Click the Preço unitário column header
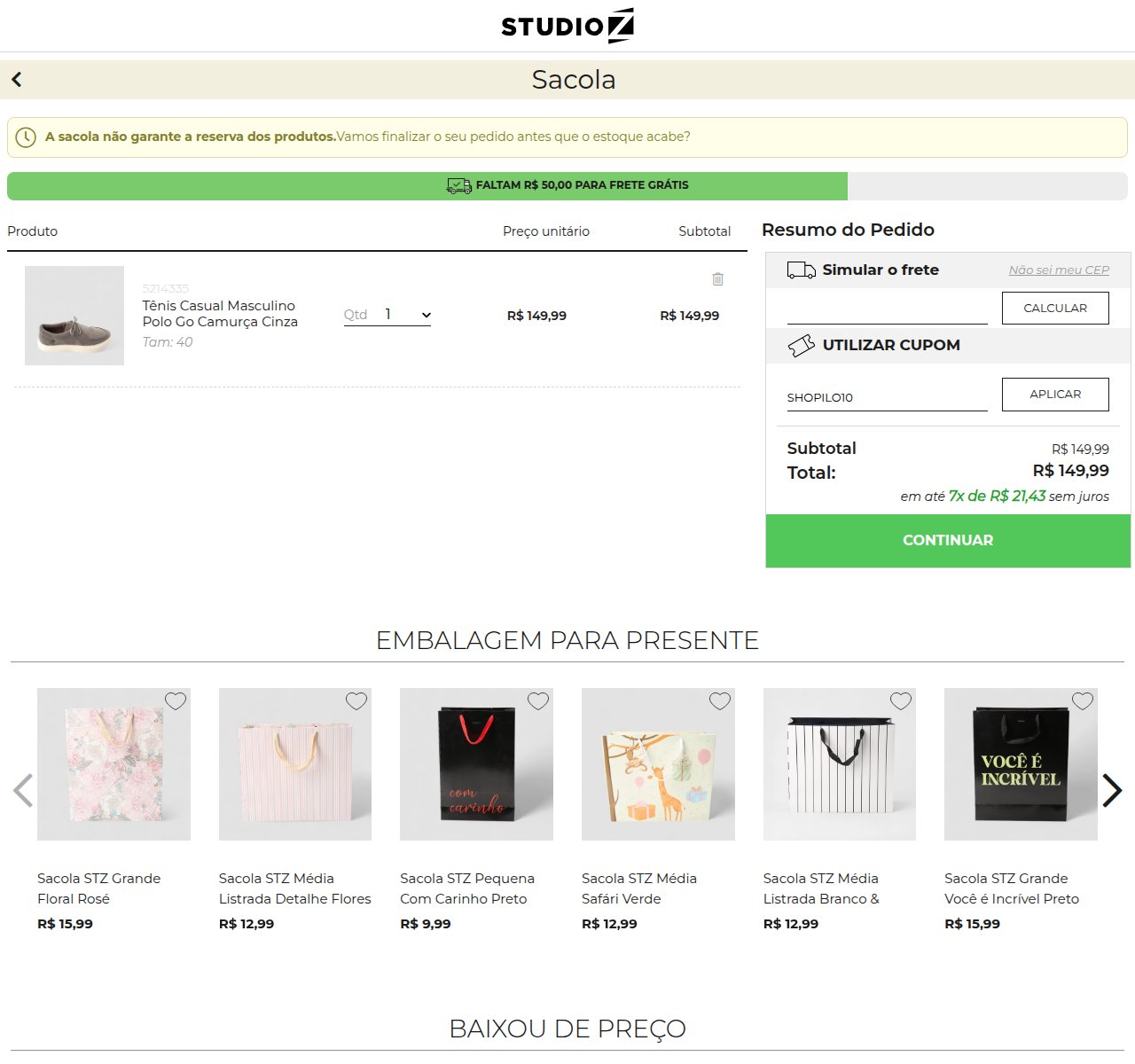This screenshot has width=1135, height=1064. (546, 231)
